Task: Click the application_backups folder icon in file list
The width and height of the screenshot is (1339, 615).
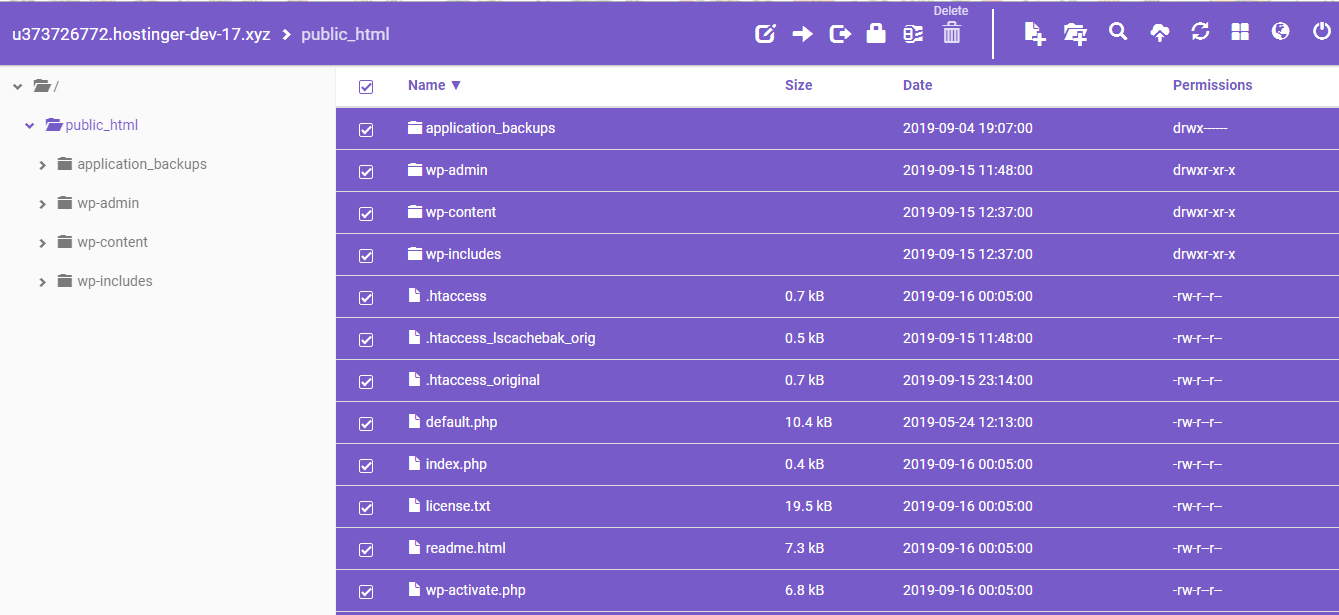Action: 415,128
